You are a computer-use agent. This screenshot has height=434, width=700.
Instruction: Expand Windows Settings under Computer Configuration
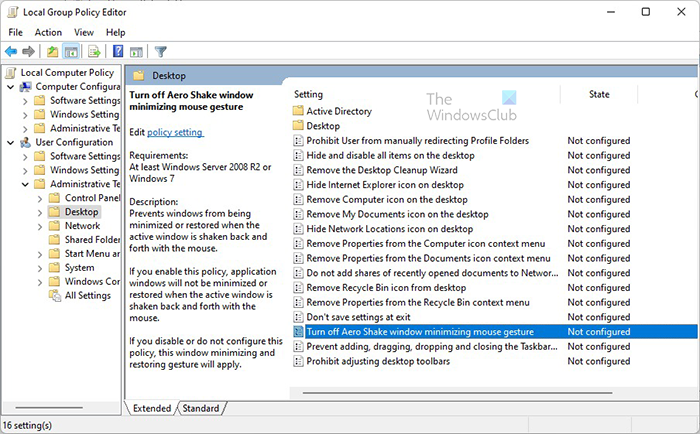click(x=25, y=115)
